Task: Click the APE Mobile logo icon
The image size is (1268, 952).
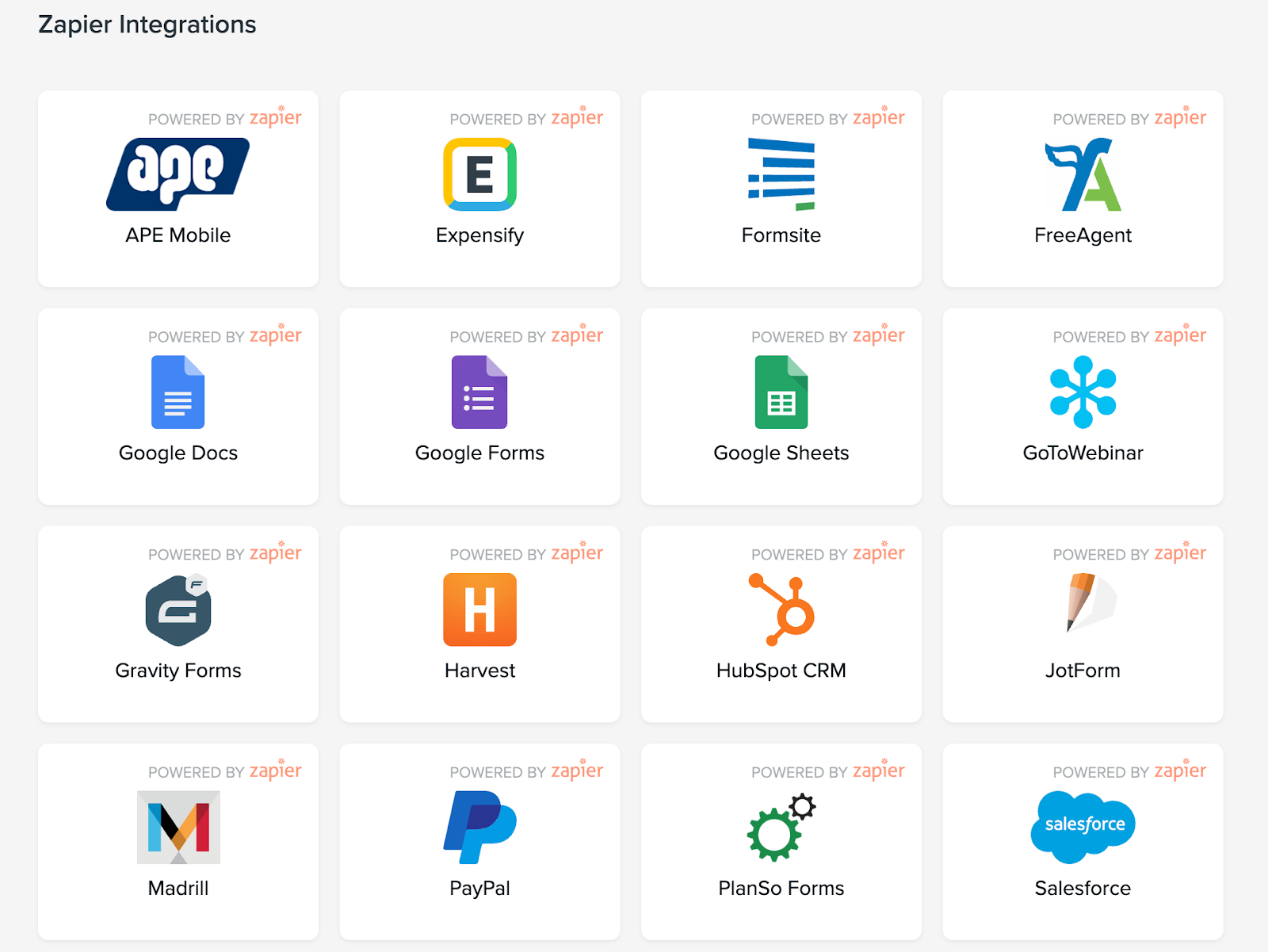Action: (178, 174)
